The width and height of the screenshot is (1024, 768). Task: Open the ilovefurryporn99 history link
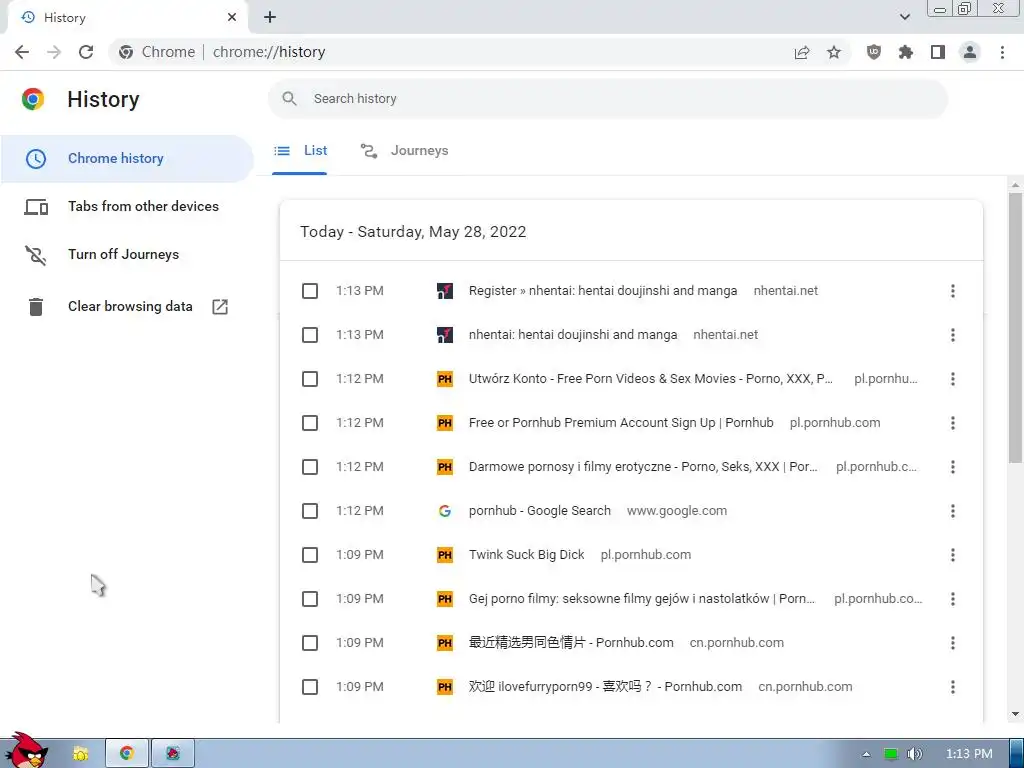pyautogui.click(x=605, y=687)
